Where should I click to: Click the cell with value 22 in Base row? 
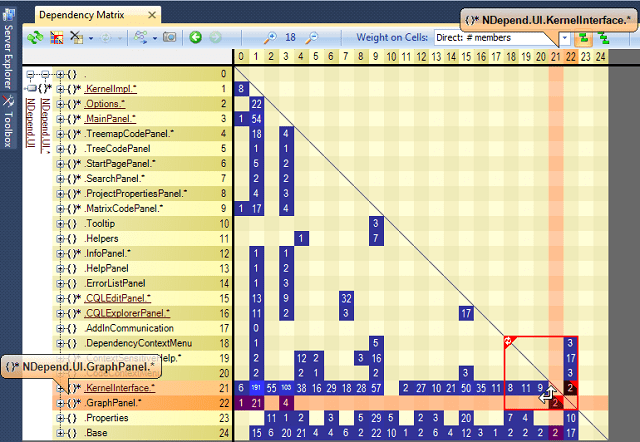[x=376, y=433]
